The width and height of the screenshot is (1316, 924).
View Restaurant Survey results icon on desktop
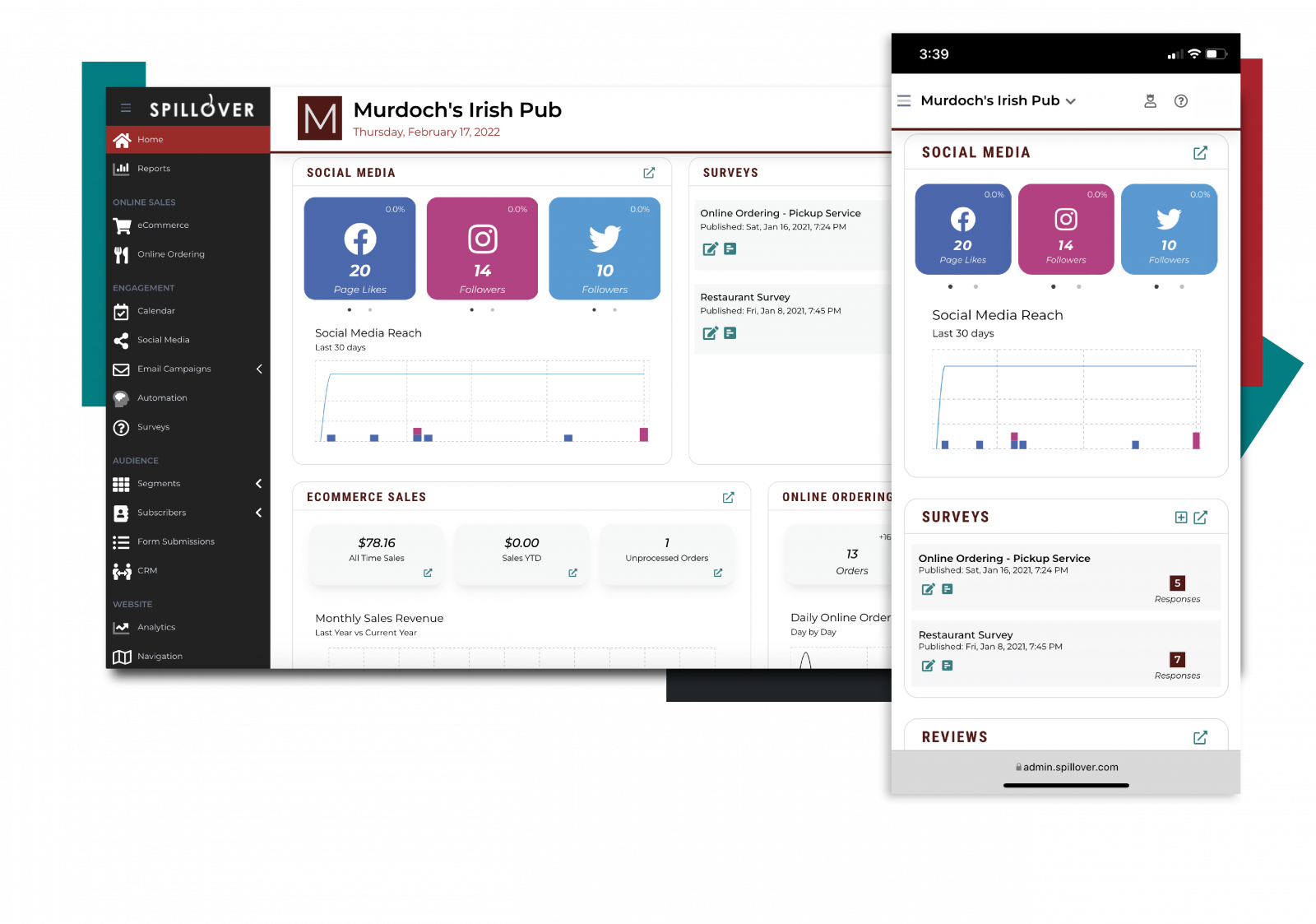point(730,333)
